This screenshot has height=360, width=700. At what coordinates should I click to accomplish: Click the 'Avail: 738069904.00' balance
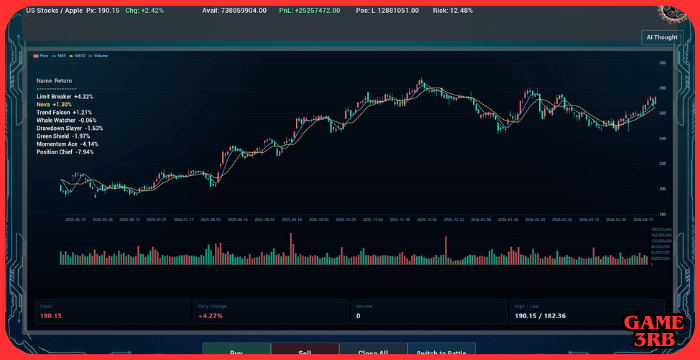pos(234,10)
